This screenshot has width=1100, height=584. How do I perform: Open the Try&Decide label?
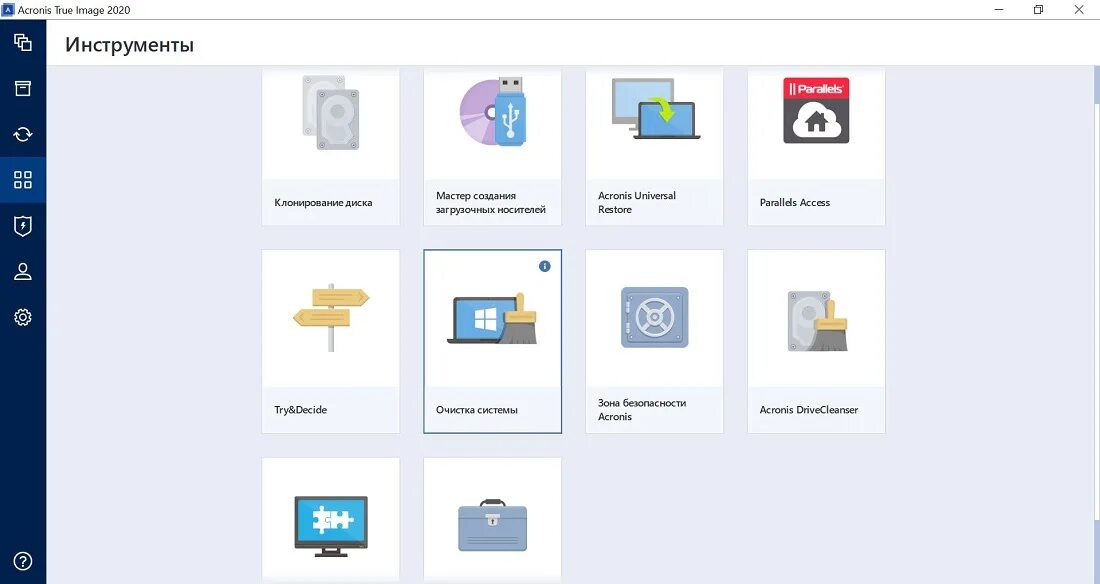tap(300, 410)
